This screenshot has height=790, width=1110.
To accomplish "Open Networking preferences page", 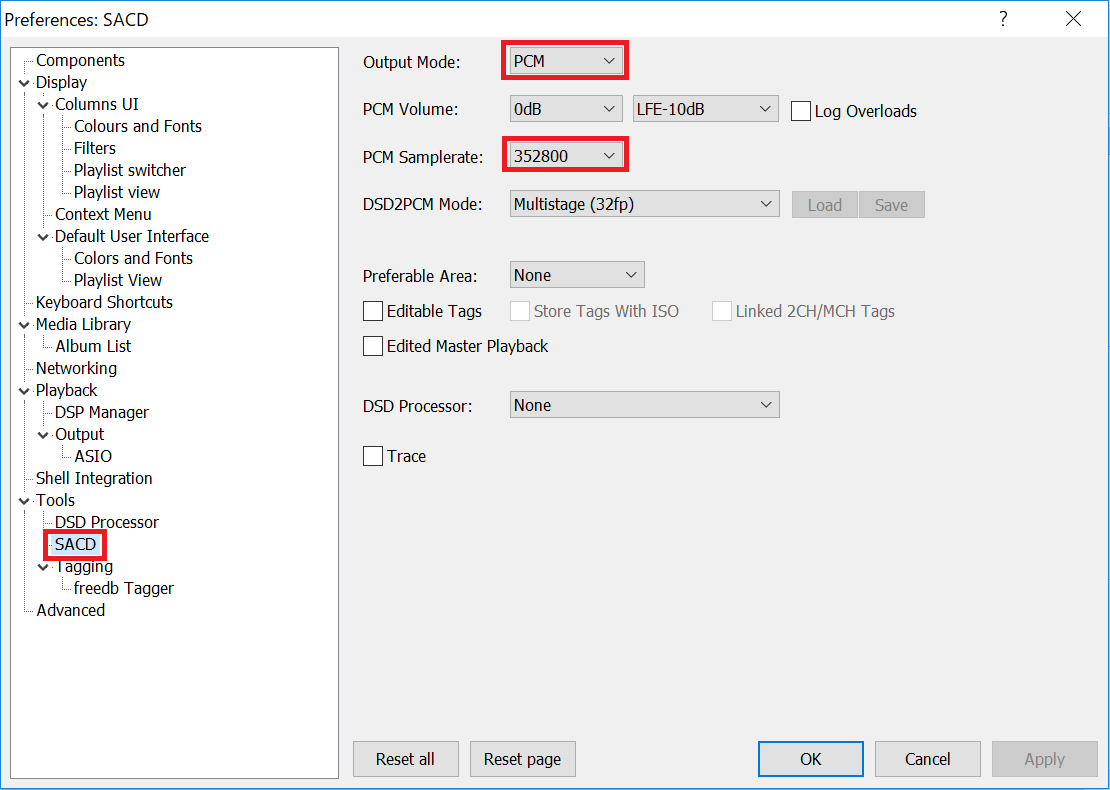I will [x=76, y=367].
